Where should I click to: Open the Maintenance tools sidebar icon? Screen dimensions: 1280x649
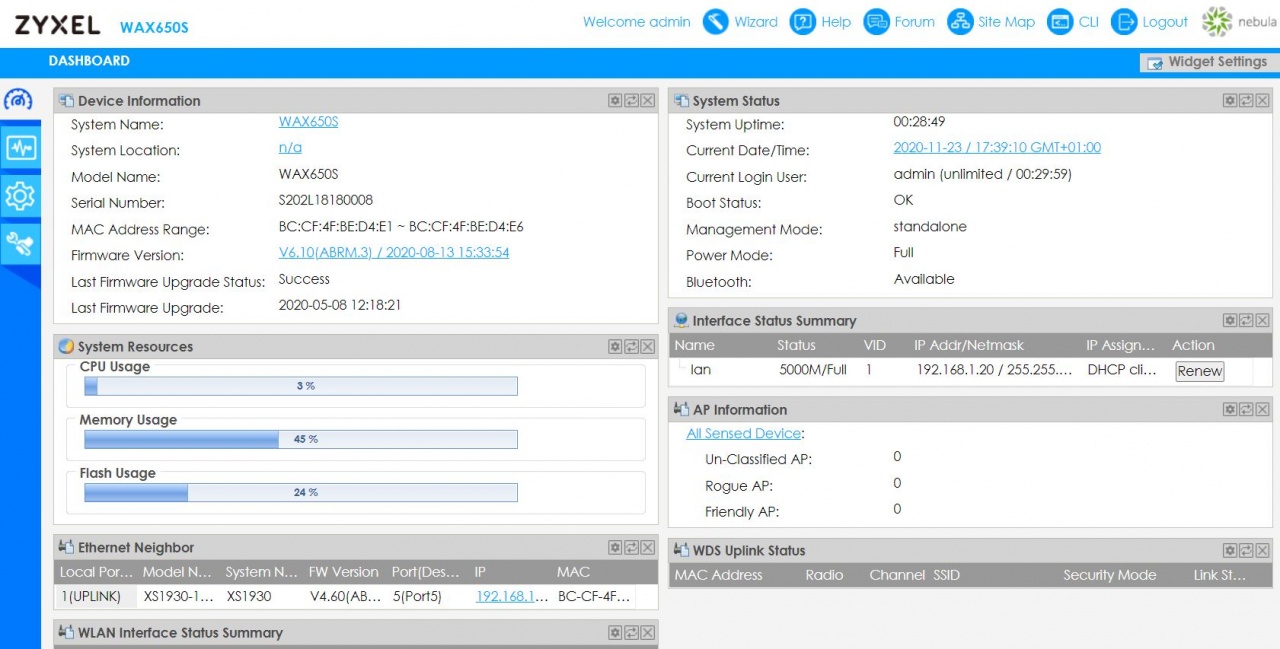coord(20,243)
